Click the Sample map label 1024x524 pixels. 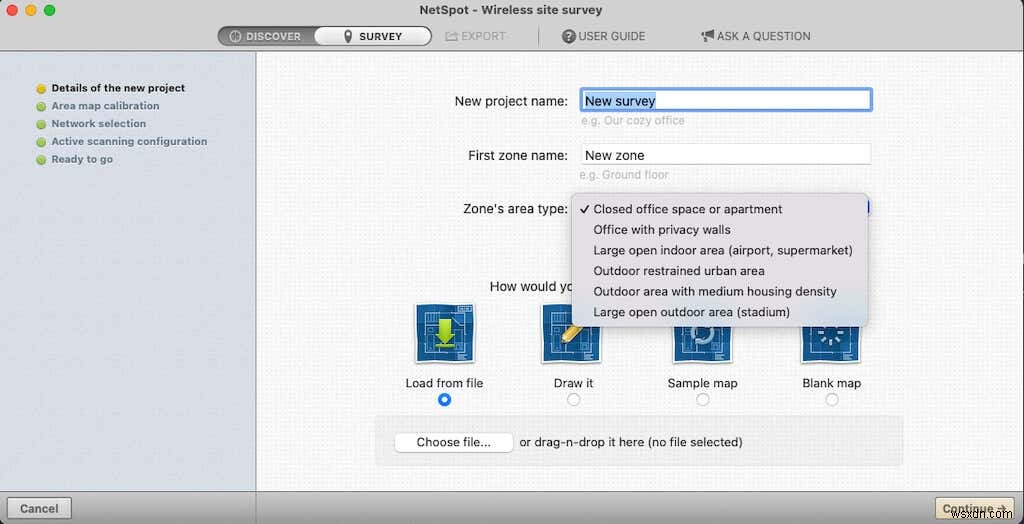[703, 383]
